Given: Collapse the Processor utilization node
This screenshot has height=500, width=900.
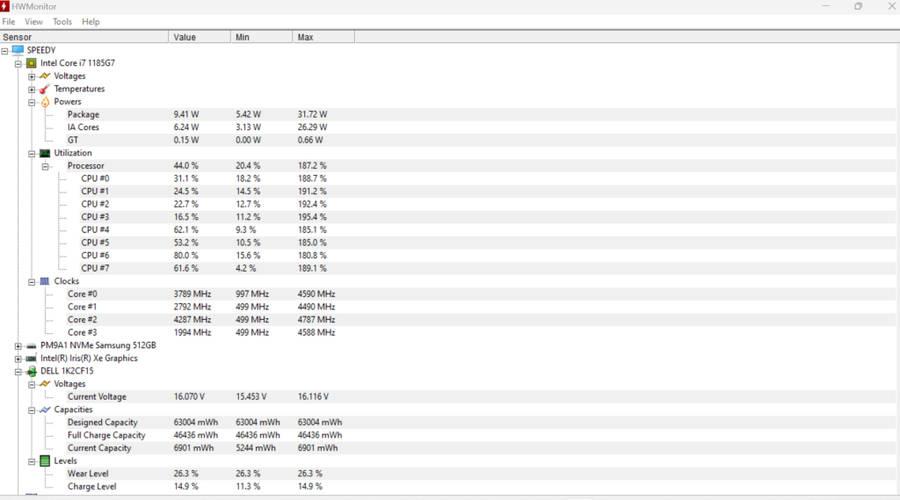Looking at the screenshot, I should click(x=45, y=166).
